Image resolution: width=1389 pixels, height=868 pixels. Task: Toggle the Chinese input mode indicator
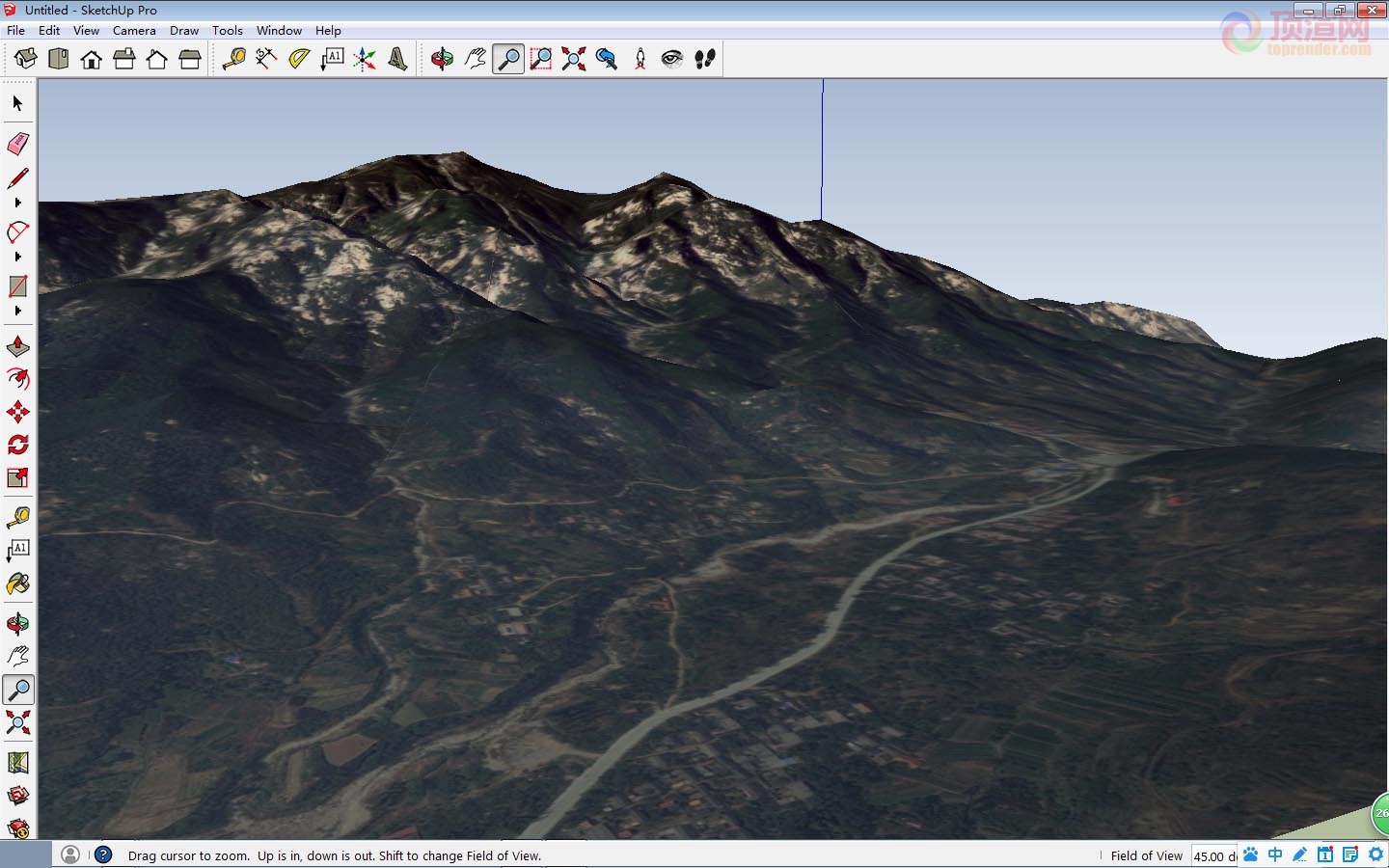click(x=1275, y=854)
